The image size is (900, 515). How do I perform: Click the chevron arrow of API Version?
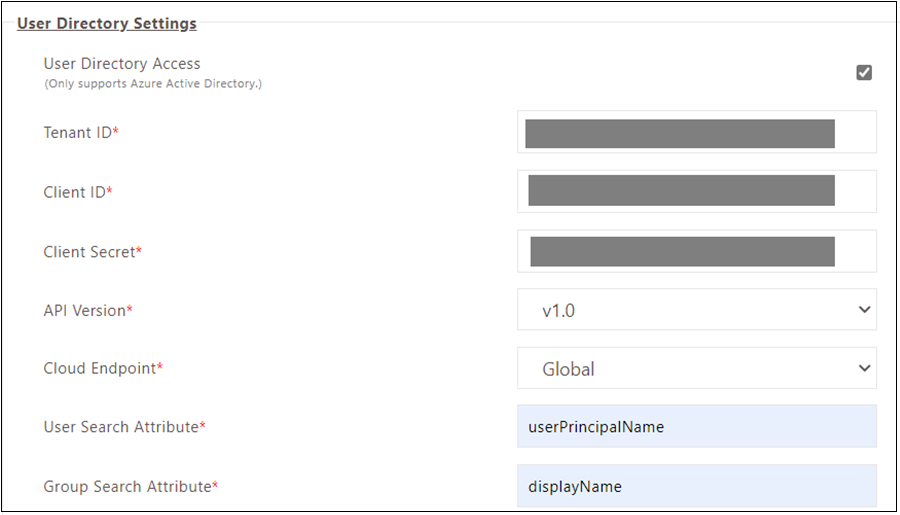click(x=864, y=309)
